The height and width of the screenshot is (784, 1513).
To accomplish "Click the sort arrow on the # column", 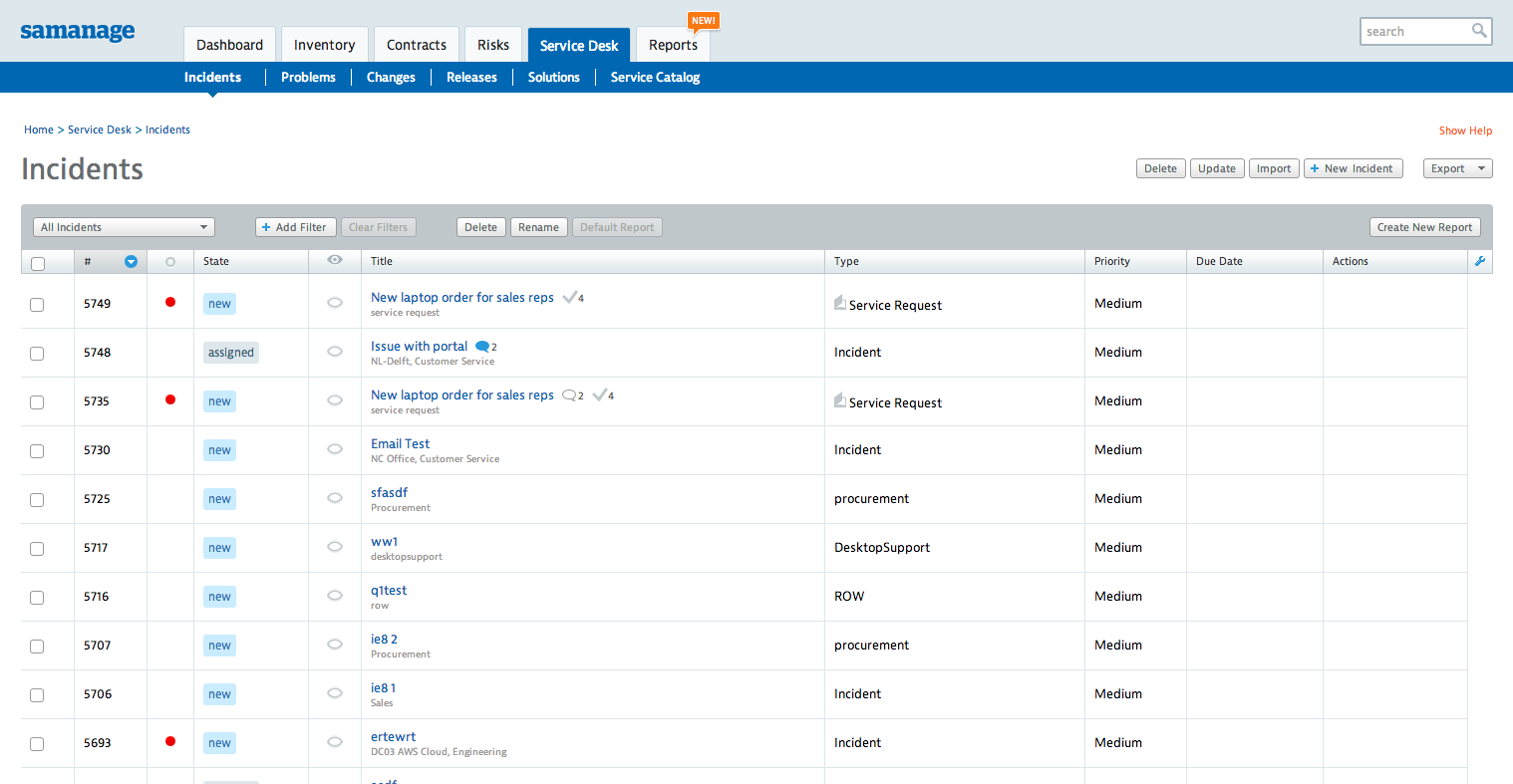I will [131, 261].
